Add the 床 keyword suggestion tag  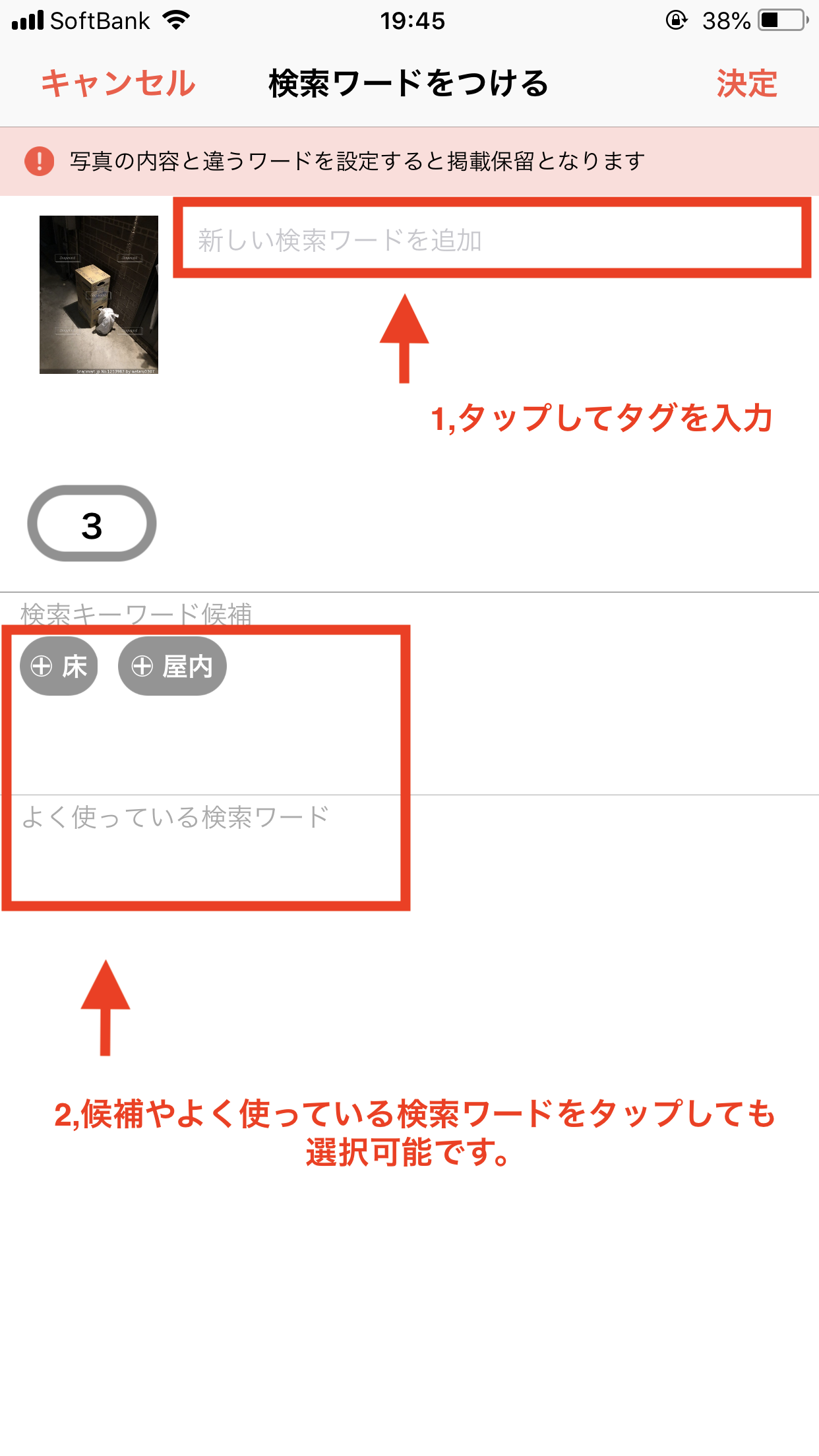[x=59, y=666]
